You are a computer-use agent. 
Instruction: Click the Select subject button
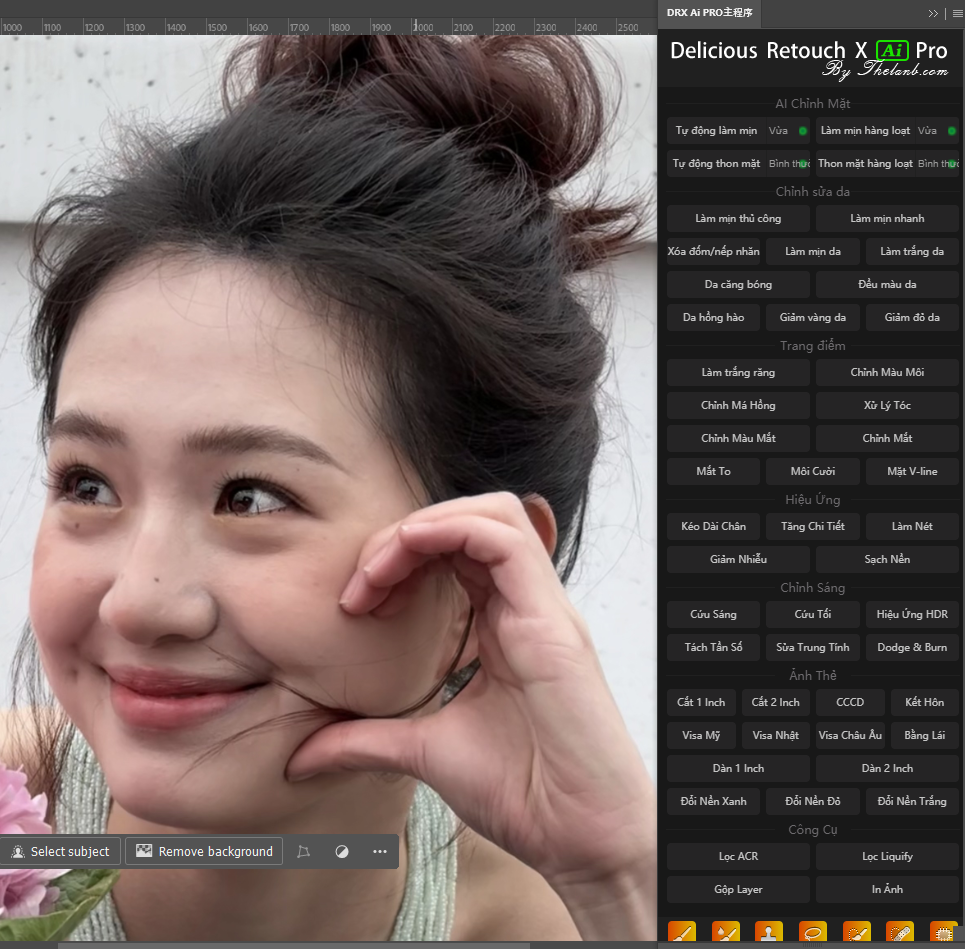pos(60,852)
